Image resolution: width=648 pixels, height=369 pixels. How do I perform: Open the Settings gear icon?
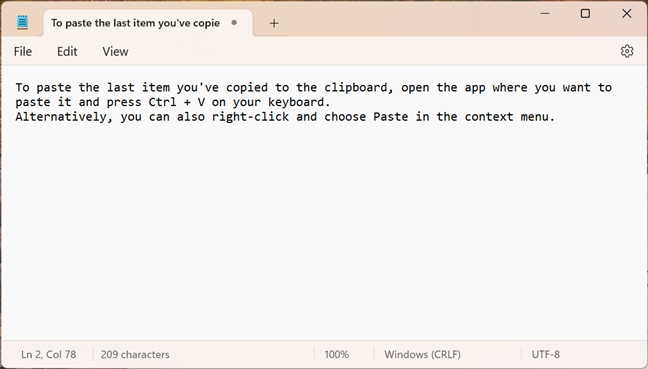pos(627,51)
